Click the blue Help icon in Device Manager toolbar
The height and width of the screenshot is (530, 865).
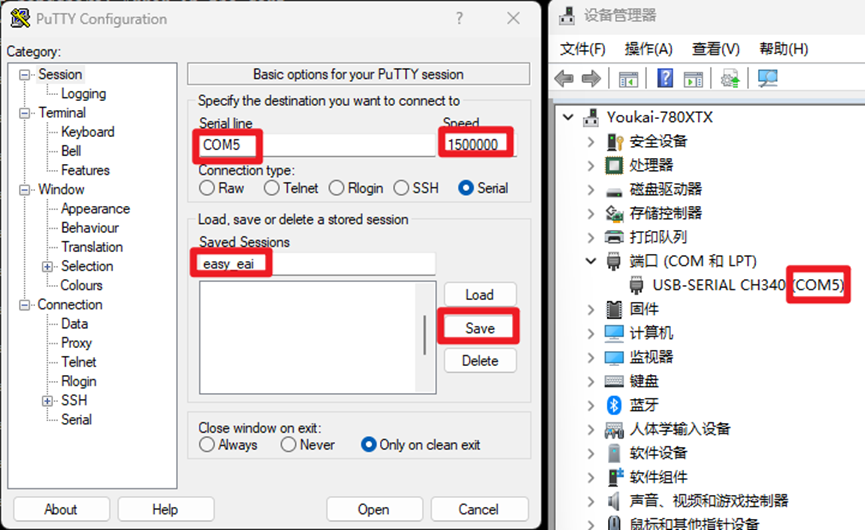665,78
